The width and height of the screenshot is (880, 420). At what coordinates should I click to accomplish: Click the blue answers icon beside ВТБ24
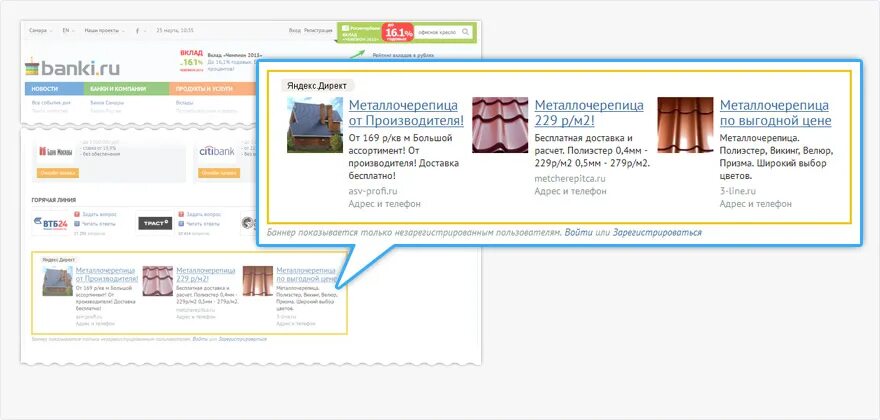coord(77,223)
